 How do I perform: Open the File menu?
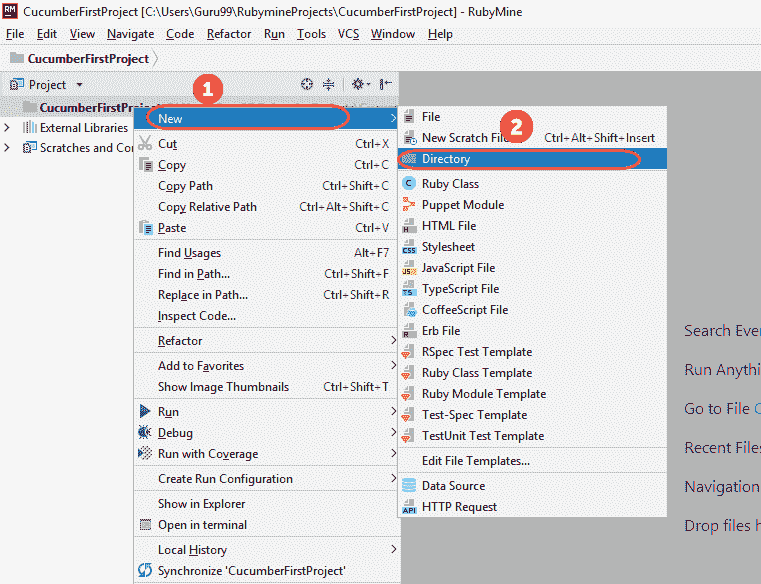(15, 34)
